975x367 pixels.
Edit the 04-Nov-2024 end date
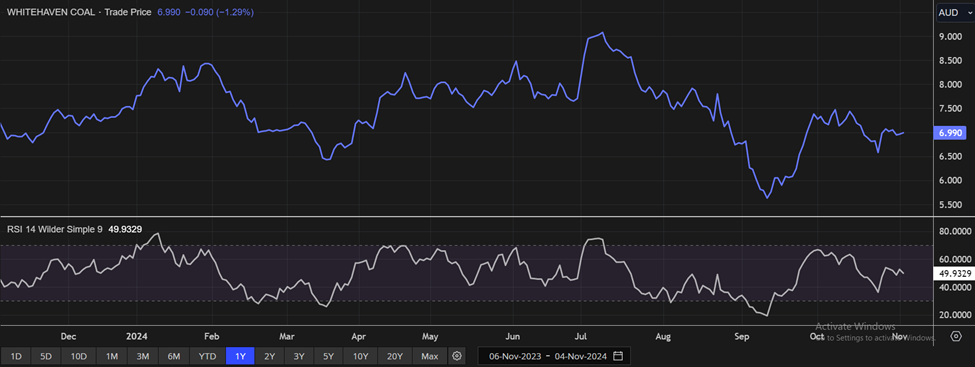(580, 356)
